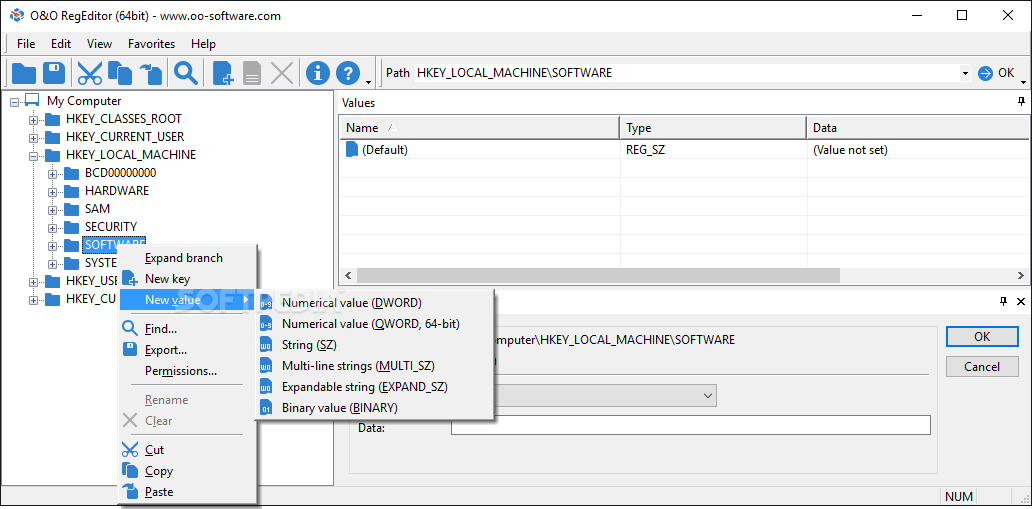Click the save disk toolbar icon
This screenshot has height=509, width=1032.
coord(54,73)
